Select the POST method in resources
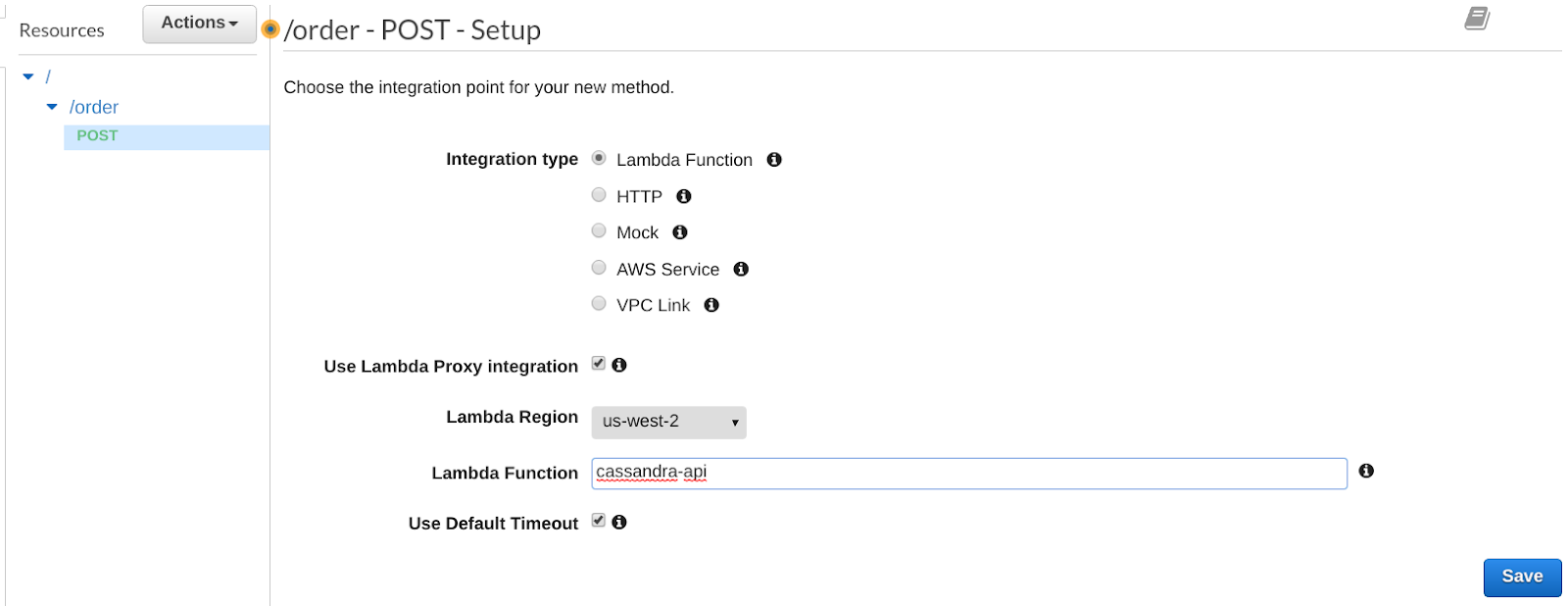The height and width of the screenshot is (606, 1568). click(x=97, y=136)
